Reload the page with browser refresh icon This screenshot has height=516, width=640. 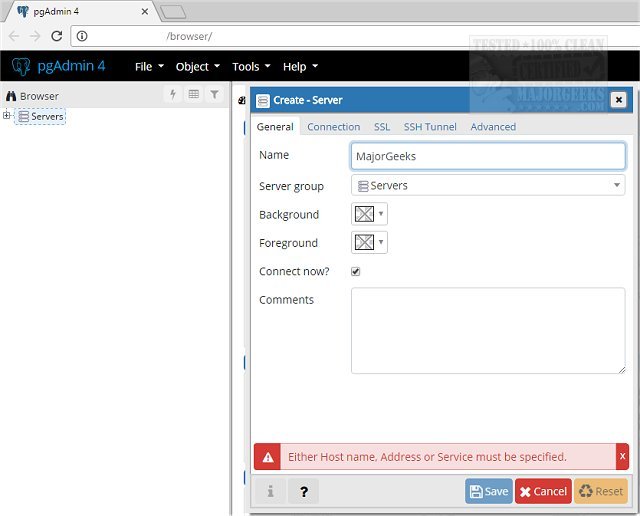coord(57,36)
